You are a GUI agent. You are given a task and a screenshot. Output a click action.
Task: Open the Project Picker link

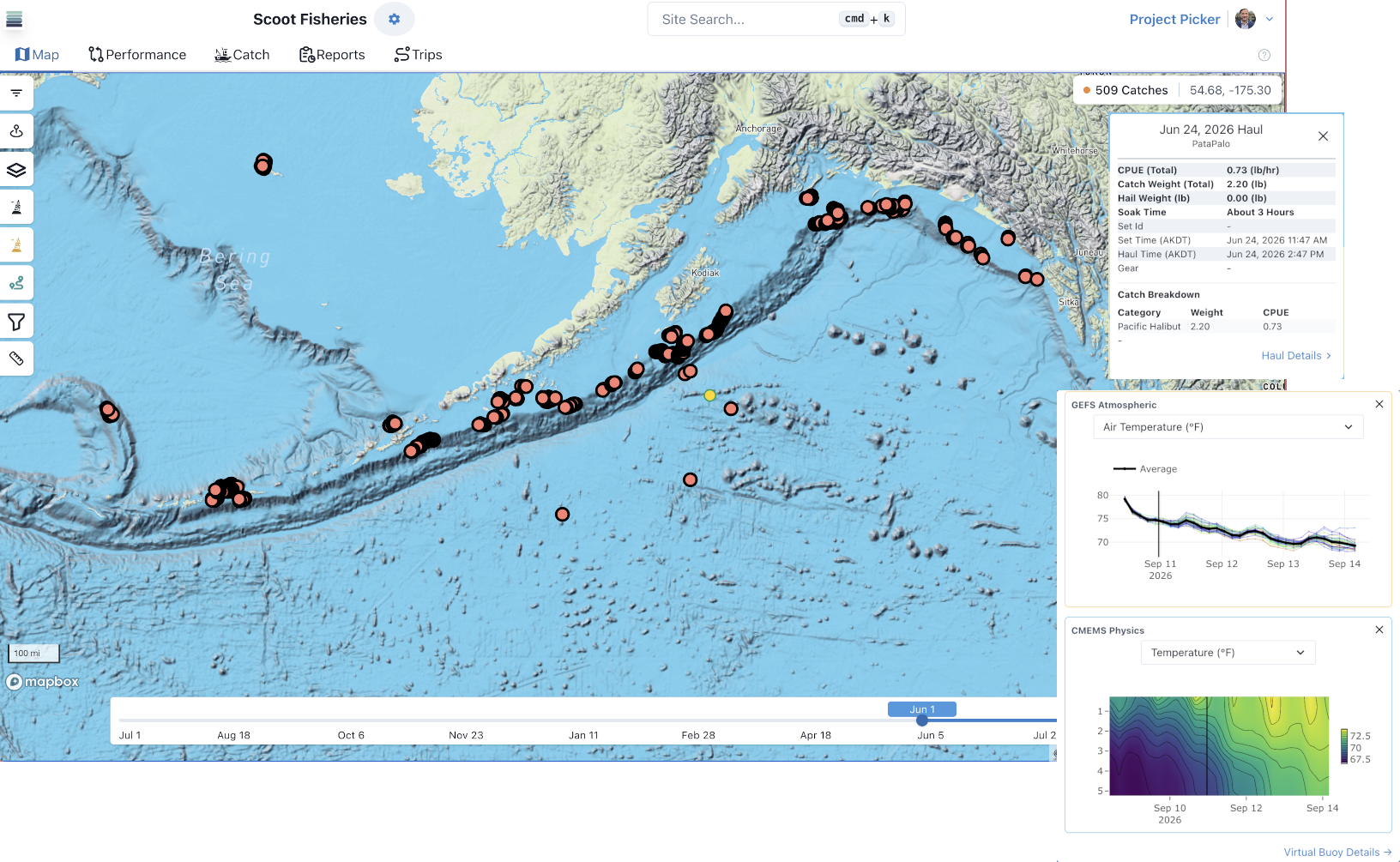pyautogui.click(x=1174, y=19)
